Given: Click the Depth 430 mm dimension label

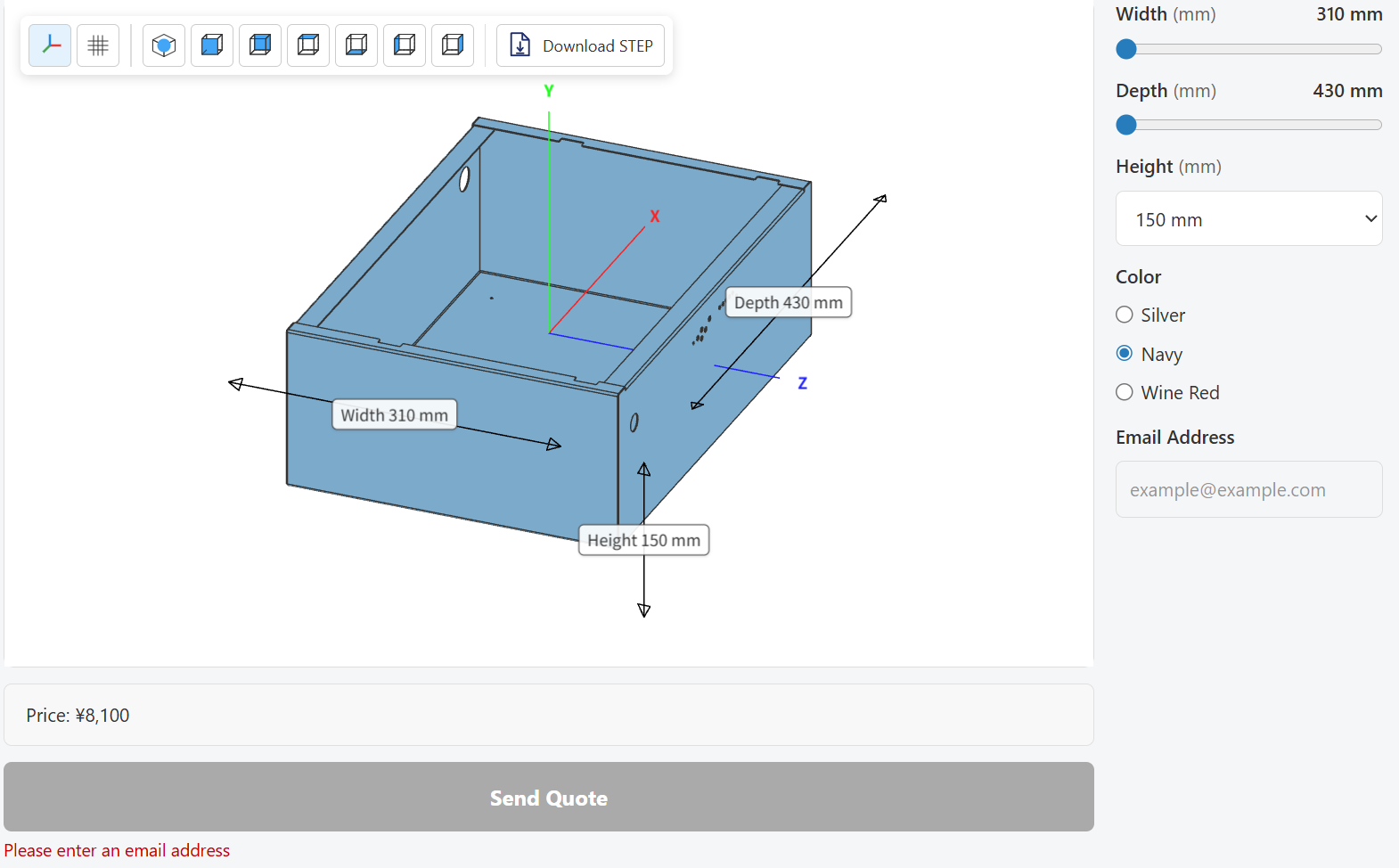Looking at the screenshot, I should tap(789, 302).
